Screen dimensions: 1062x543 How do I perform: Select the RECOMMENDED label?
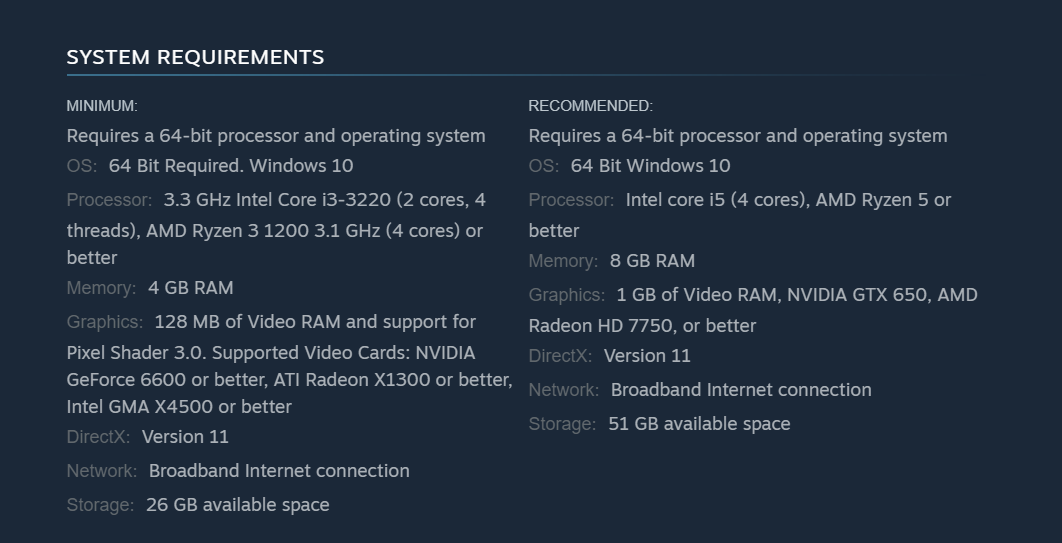(591, 106)
